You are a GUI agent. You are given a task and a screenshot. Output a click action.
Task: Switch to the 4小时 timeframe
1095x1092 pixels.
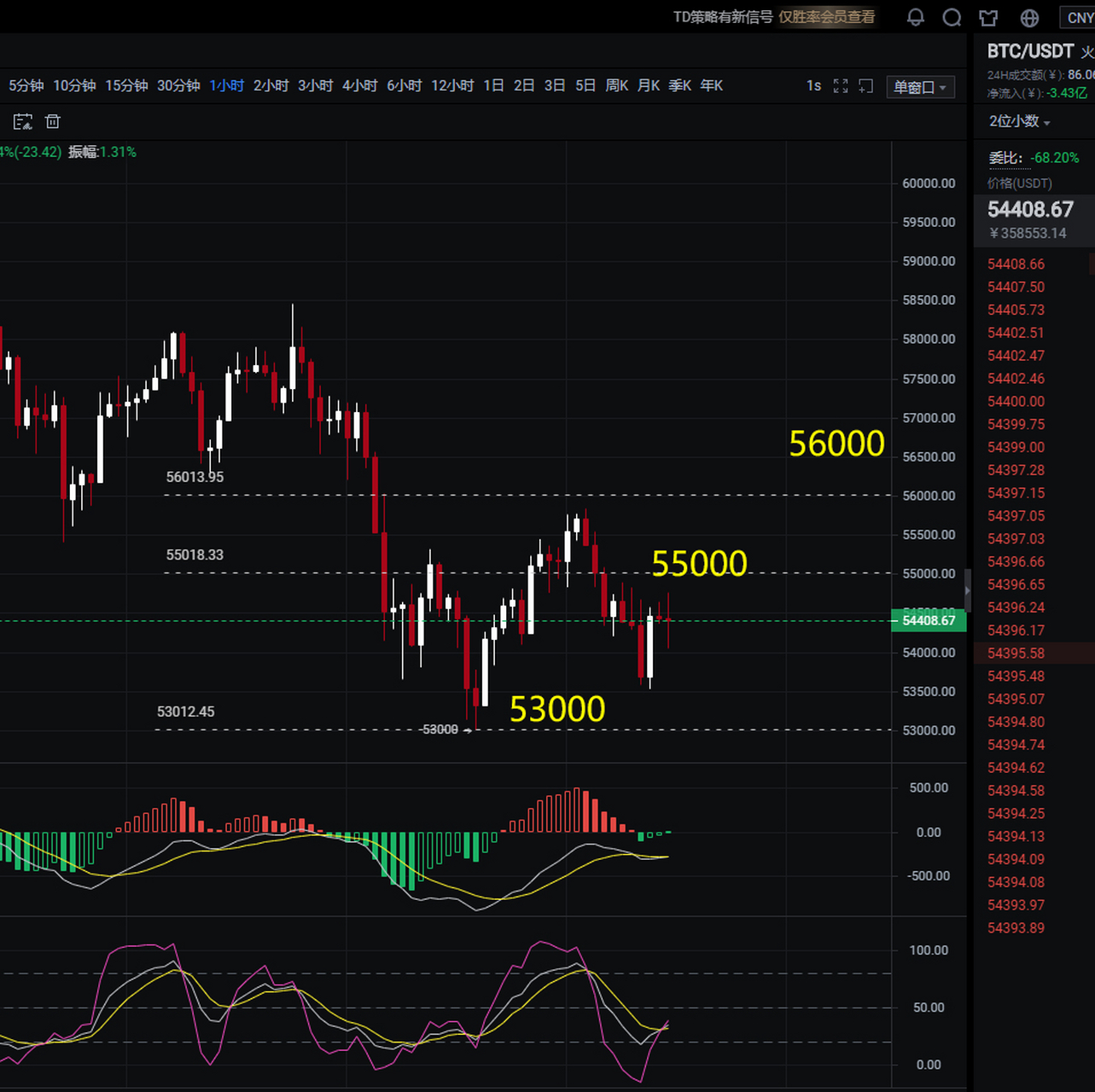tap(360, 85)
